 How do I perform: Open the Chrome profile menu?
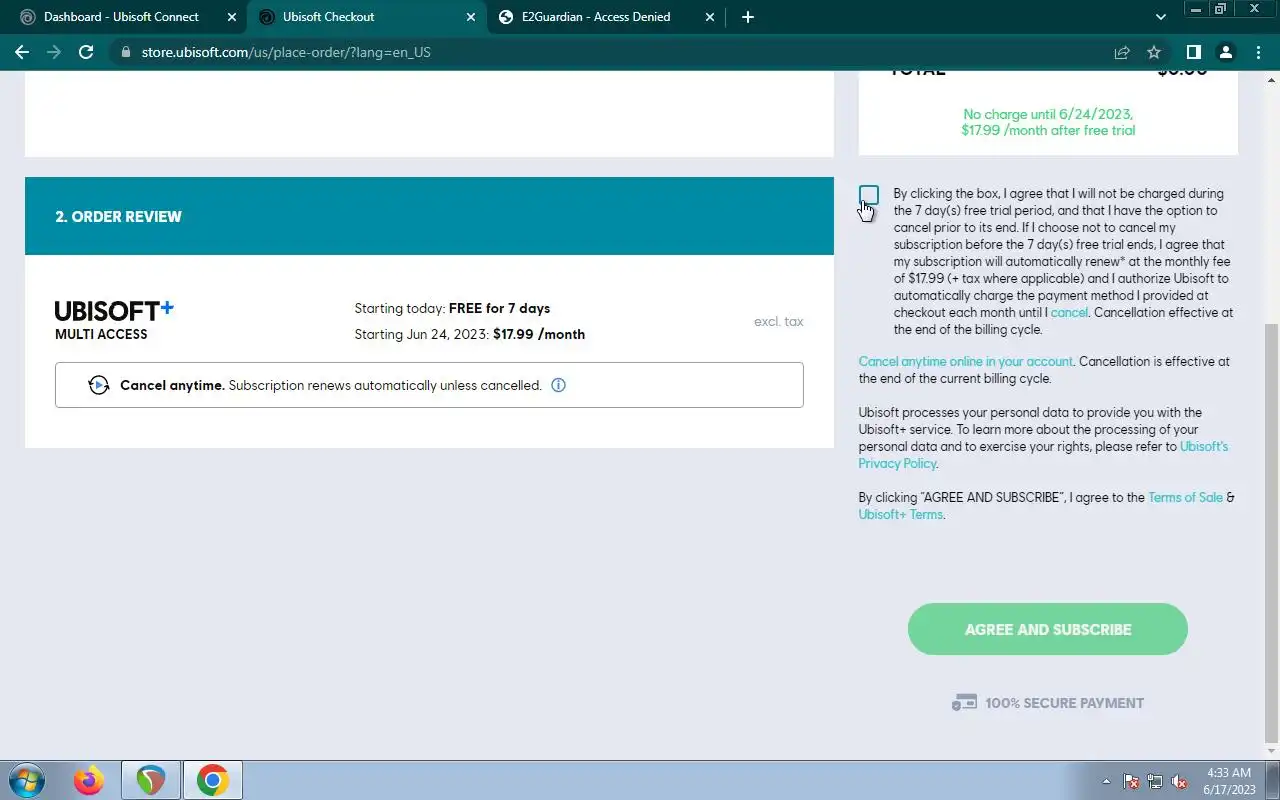[x=1226, y=52]
